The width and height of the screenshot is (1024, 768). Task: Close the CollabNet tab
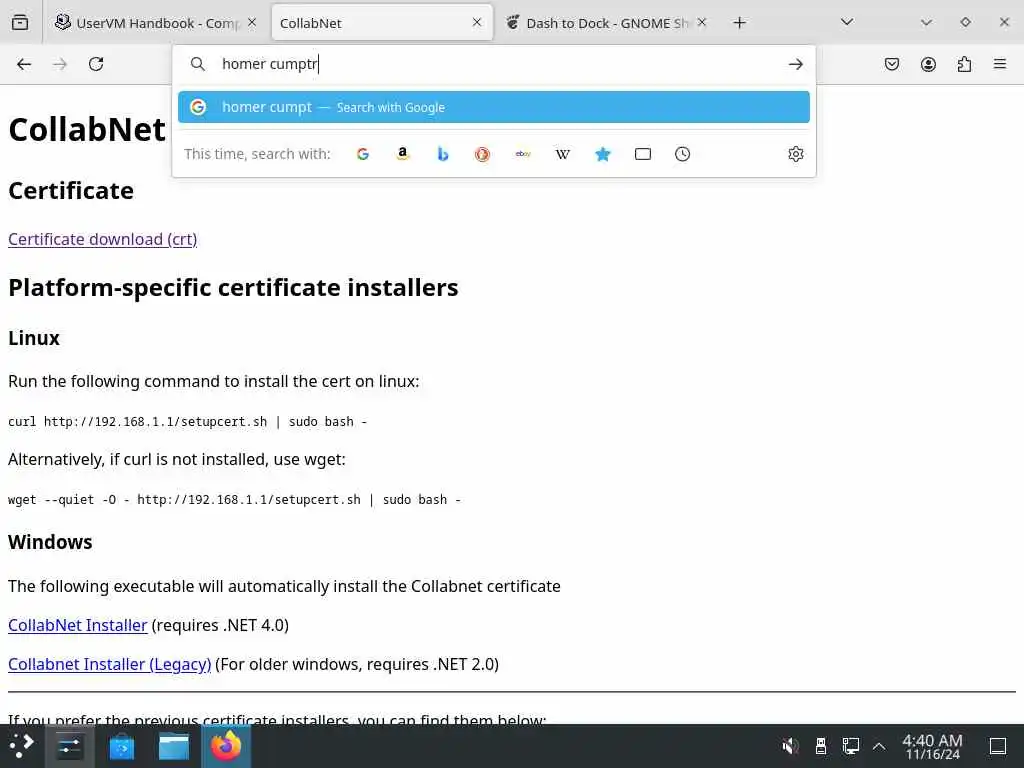(477, 22)
